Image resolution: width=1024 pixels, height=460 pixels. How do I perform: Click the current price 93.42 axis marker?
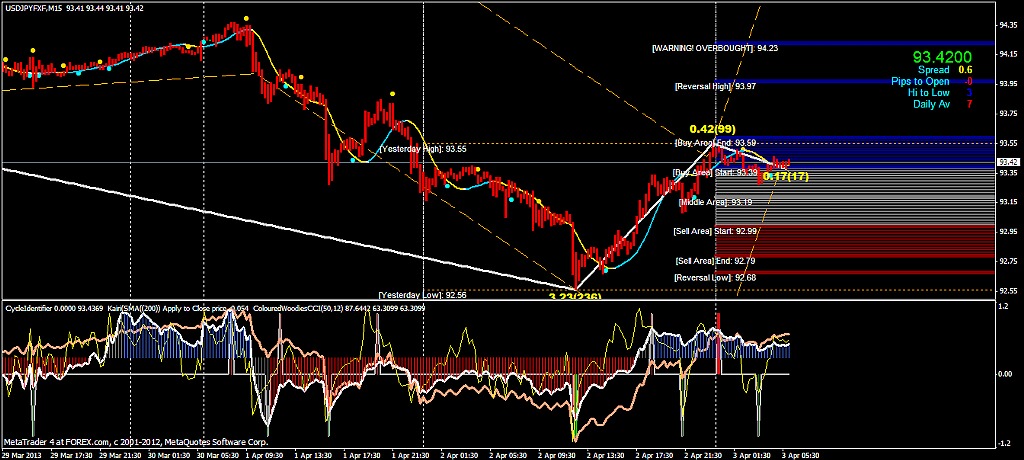(x=1008, y=162)
